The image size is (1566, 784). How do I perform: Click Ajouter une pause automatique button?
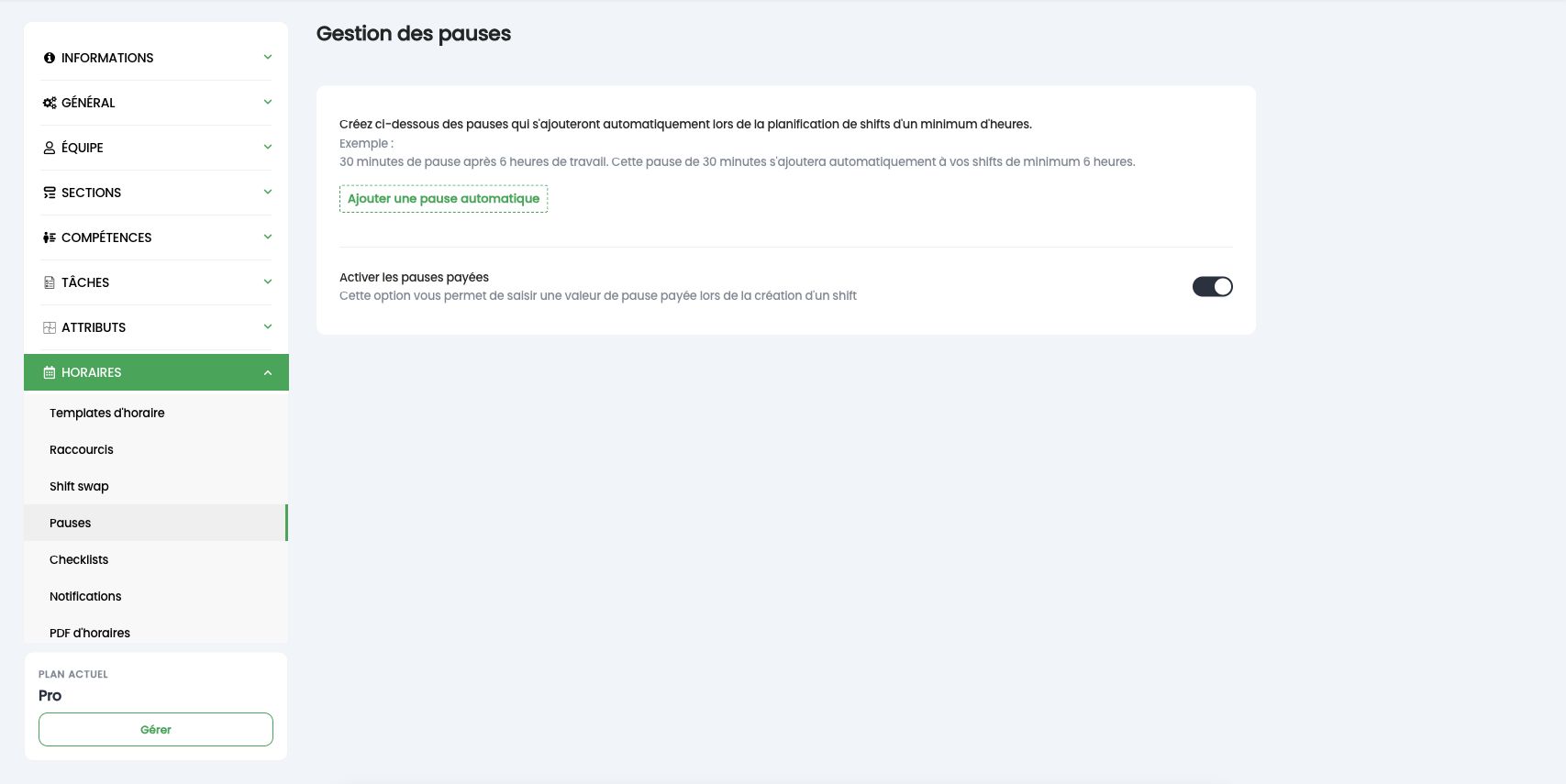443,199
